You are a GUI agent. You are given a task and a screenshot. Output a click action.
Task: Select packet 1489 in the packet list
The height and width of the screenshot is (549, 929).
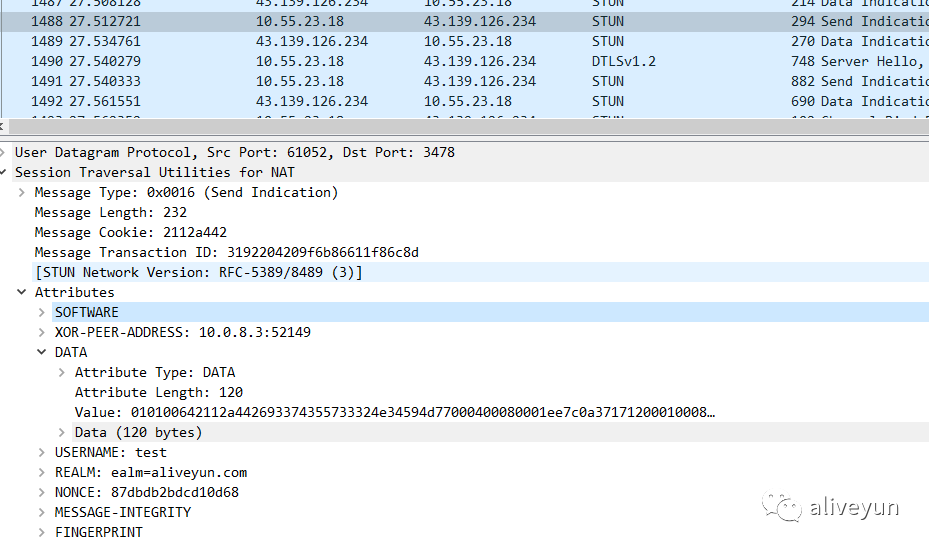[400, 41]
